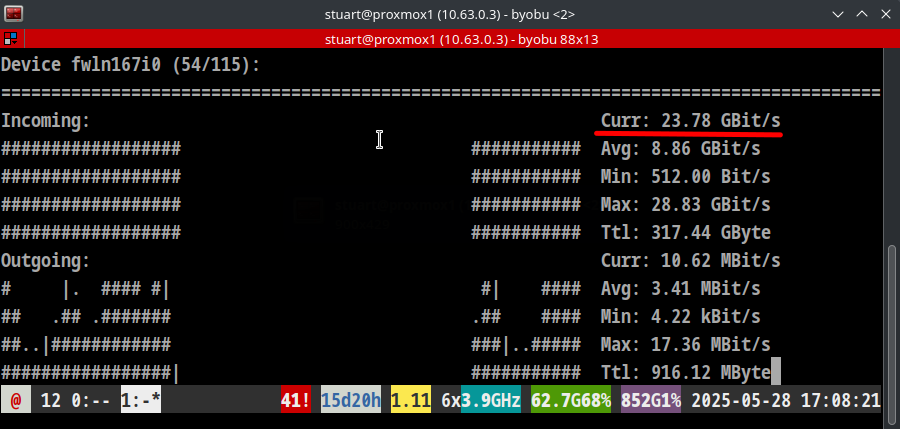Click the 15d20h uptime indicator
The image size is (900, 429).
click(350, 401)
